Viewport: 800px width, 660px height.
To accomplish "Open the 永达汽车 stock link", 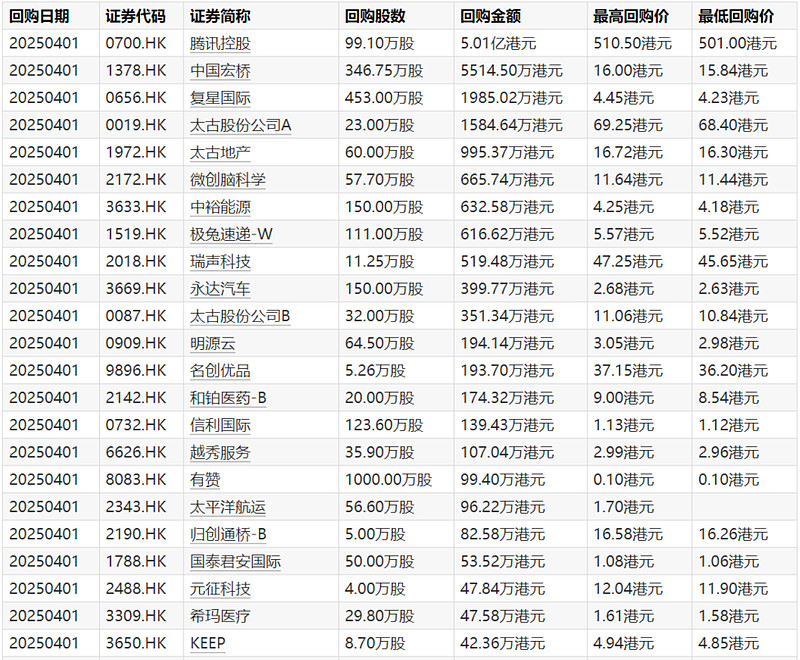I will 220,289.
